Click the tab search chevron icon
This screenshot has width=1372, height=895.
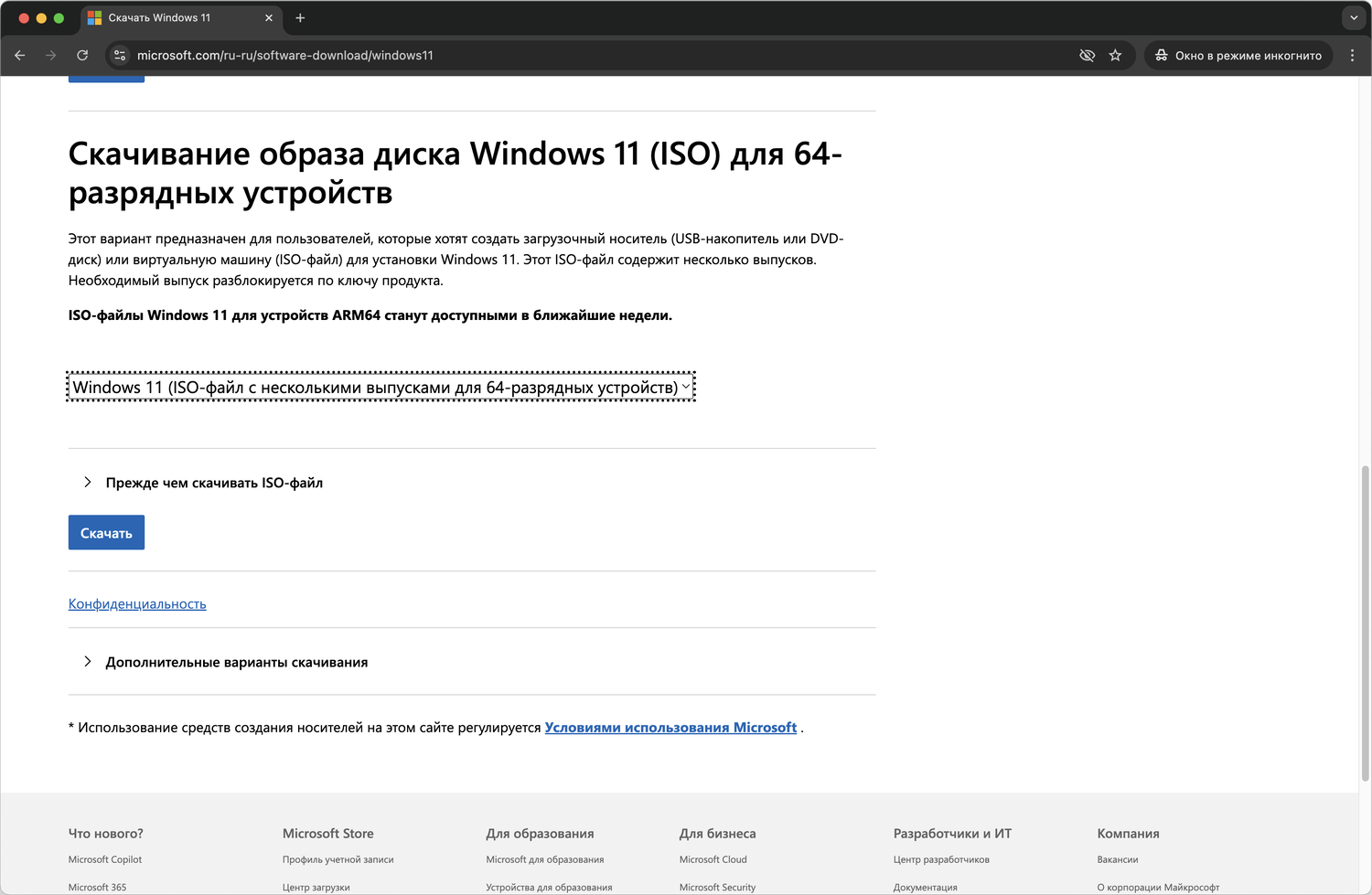click(x=1354, y=18)
